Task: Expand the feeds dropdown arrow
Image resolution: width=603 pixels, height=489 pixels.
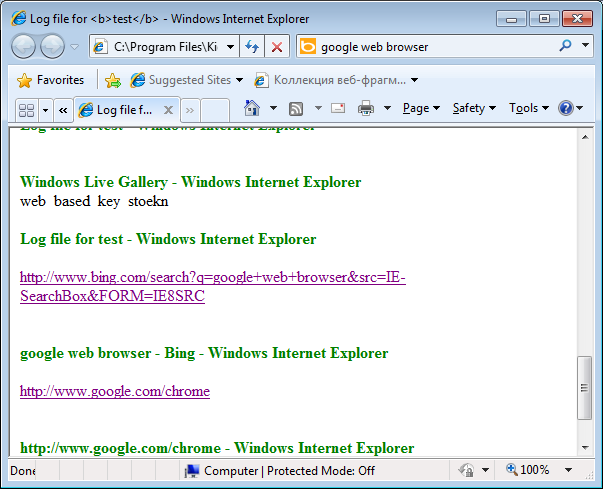Action: click(x=318, y=108)
